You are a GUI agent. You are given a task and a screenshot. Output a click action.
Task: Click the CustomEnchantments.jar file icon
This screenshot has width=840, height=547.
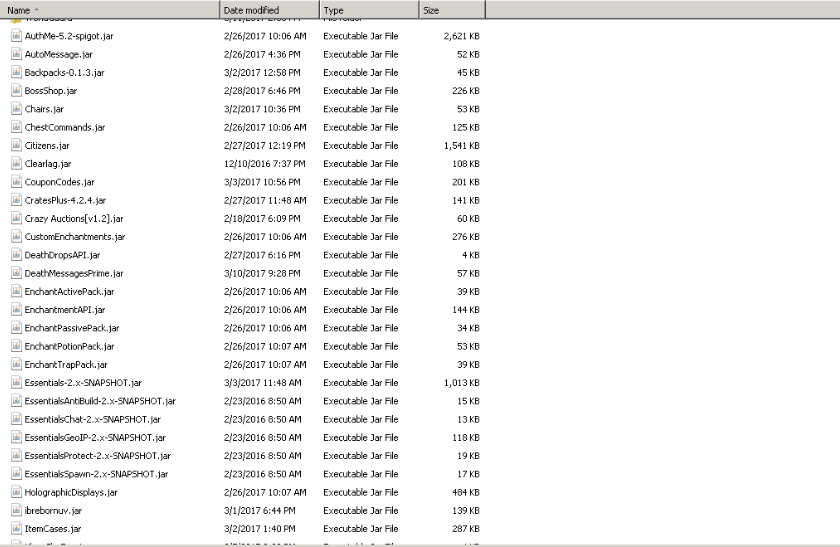pyautogui.click(x=17, y=236)
